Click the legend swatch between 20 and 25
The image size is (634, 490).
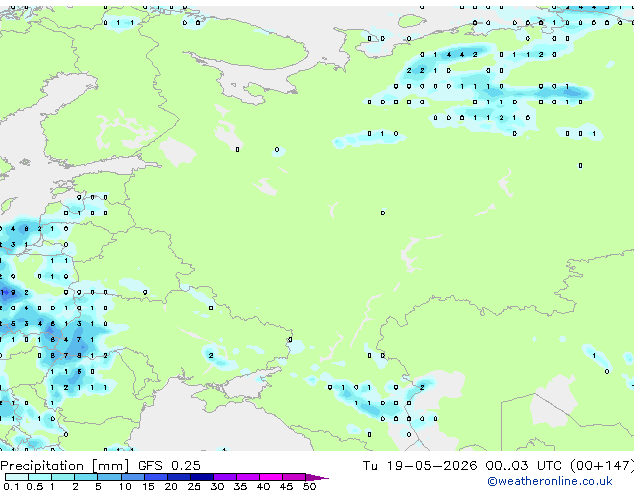[x=179, y=477]
